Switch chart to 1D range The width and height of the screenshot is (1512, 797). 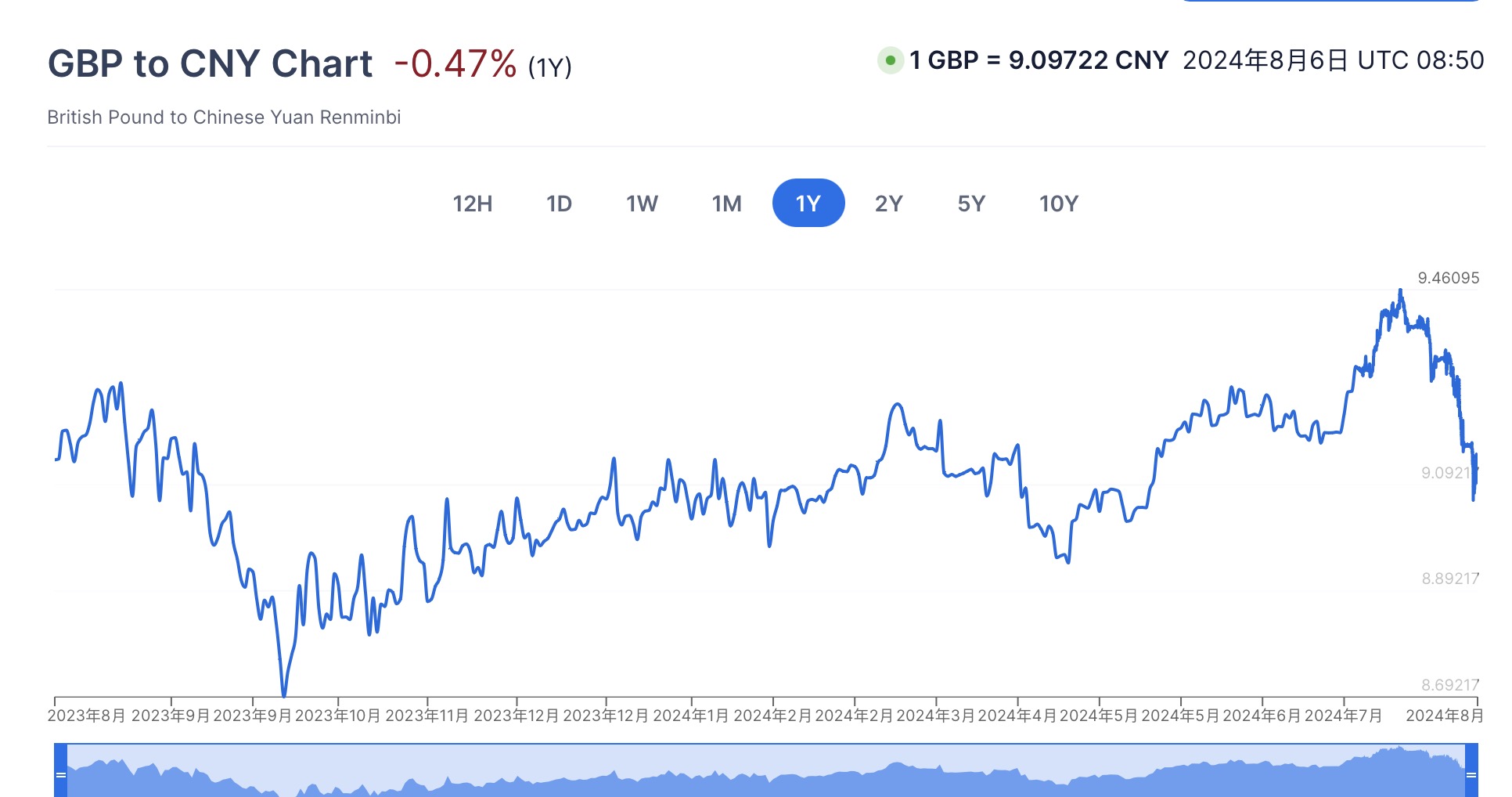click(x=559, y=204)
